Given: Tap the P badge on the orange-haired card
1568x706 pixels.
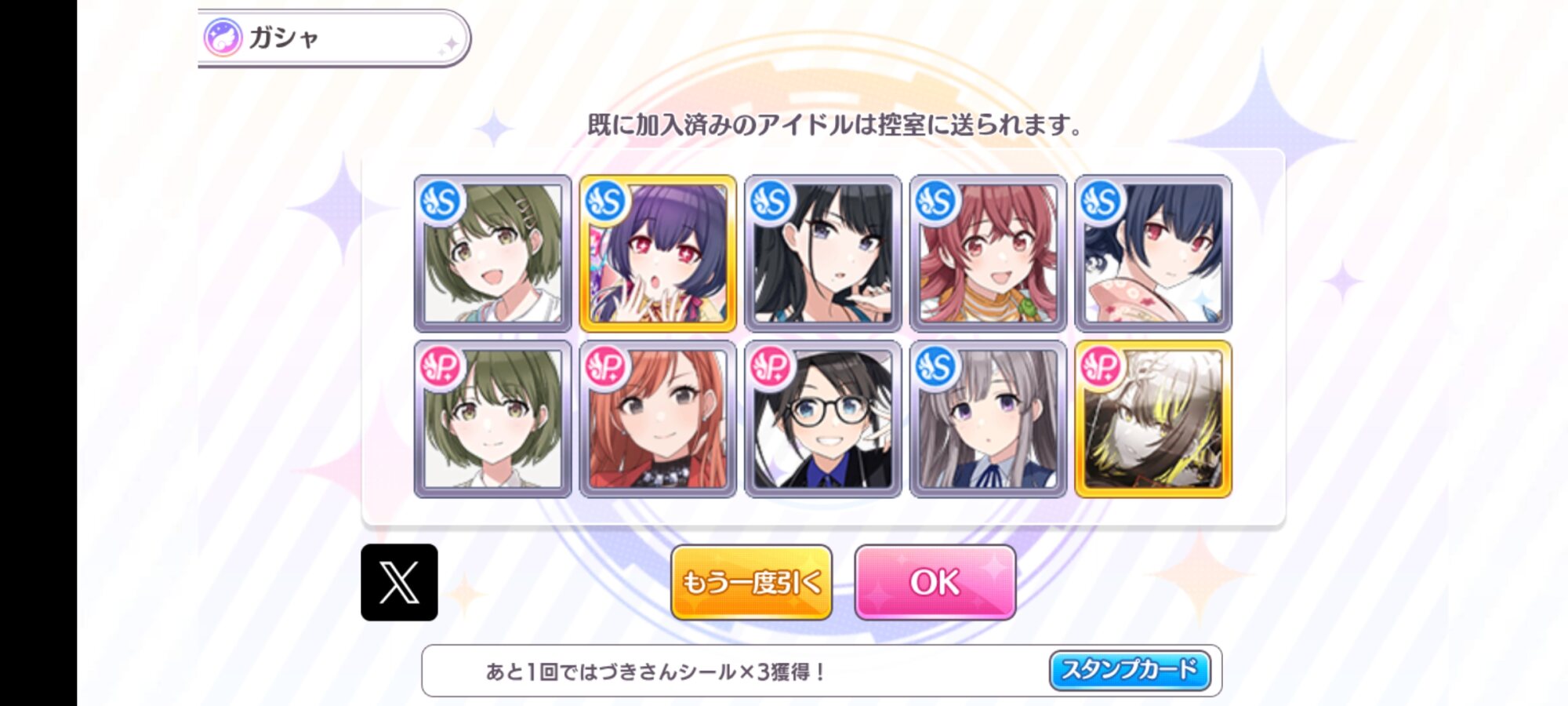Looking at the screenshot, I should [x=605, y=367].
